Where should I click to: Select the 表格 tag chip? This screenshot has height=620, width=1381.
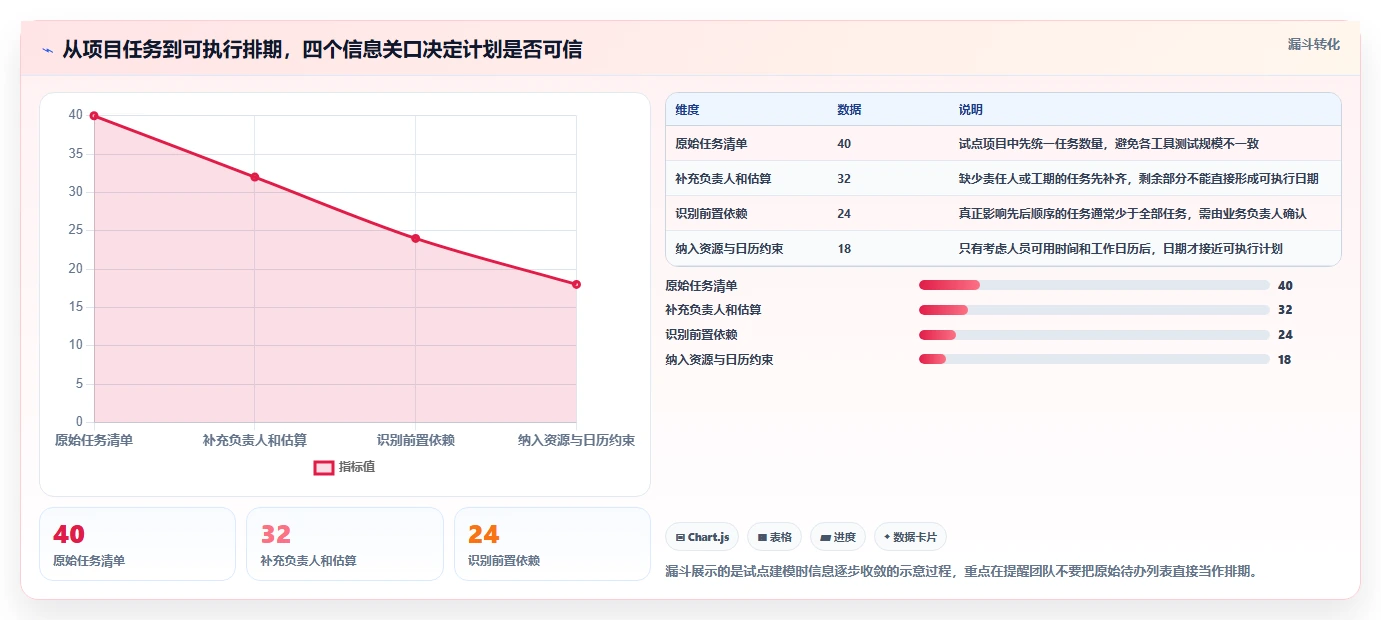click(x=774, y=537)
